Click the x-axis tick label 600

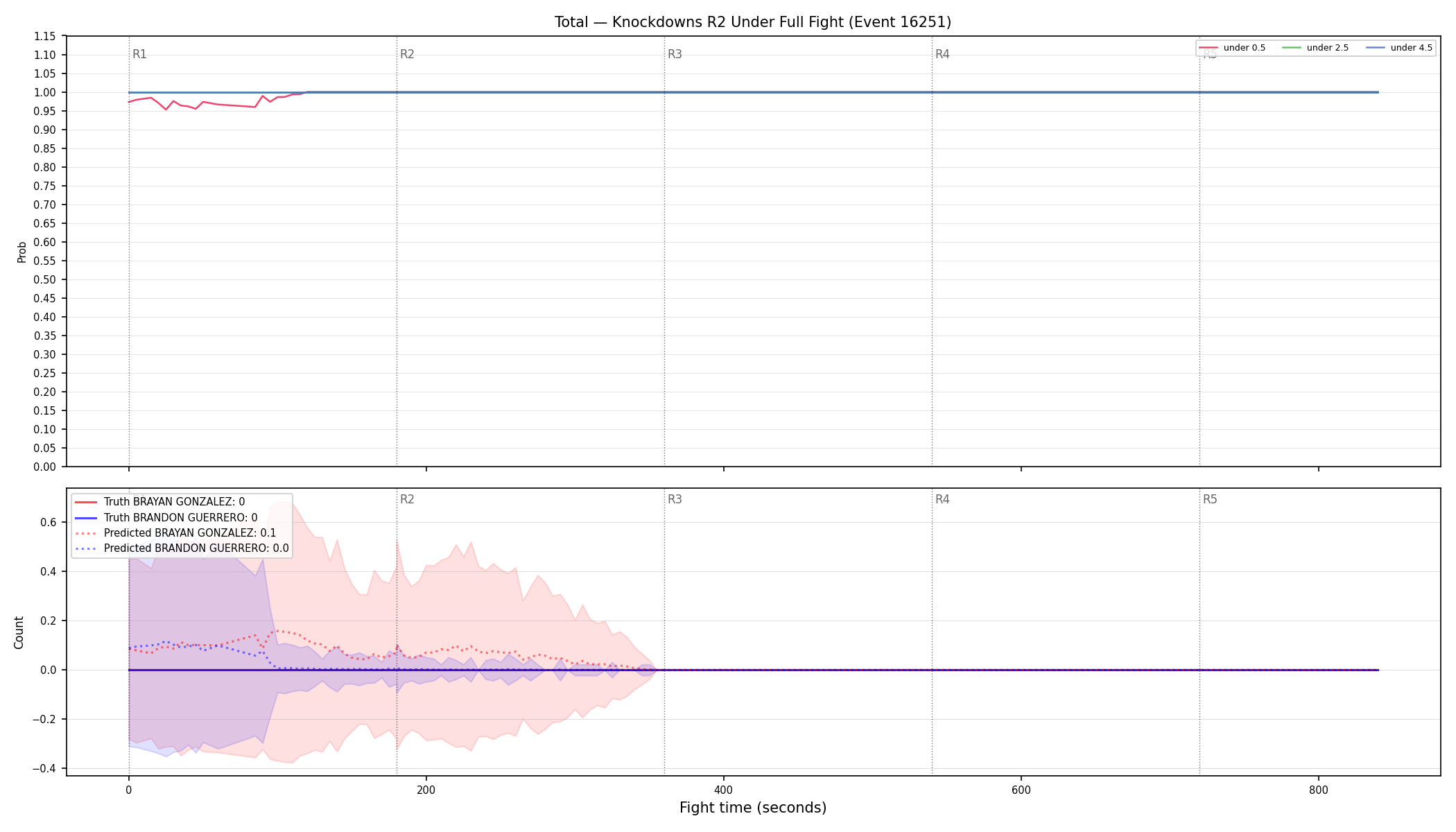click(x=1021, y=790)
